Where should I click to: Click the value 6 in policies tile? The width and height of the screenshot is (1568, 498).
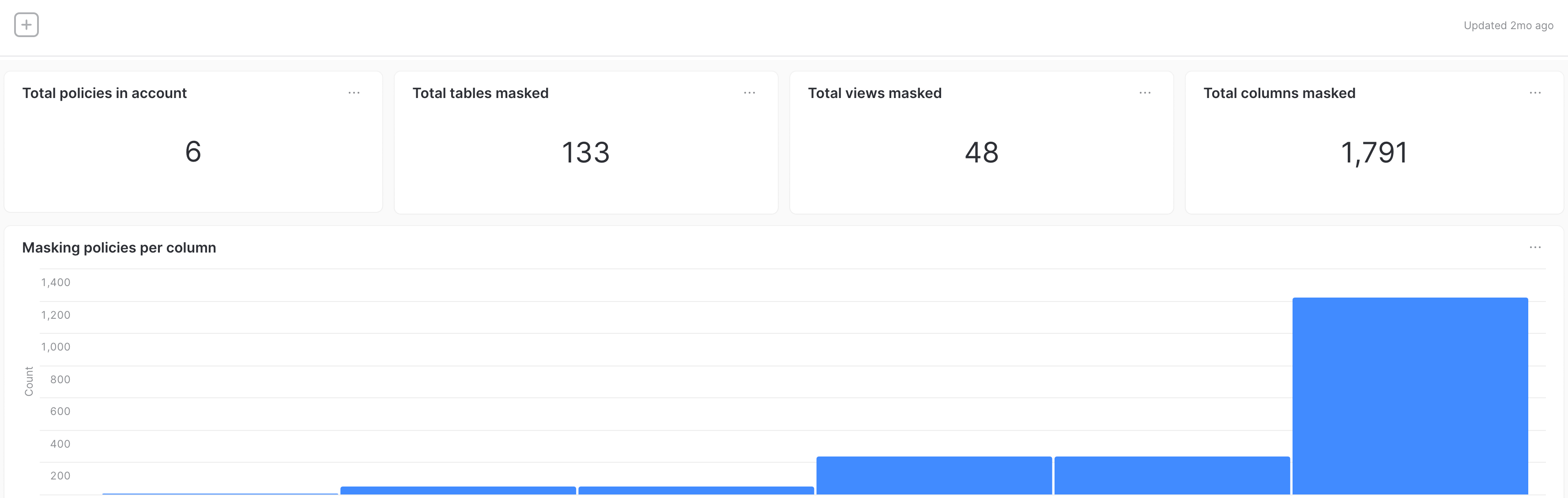193,151
